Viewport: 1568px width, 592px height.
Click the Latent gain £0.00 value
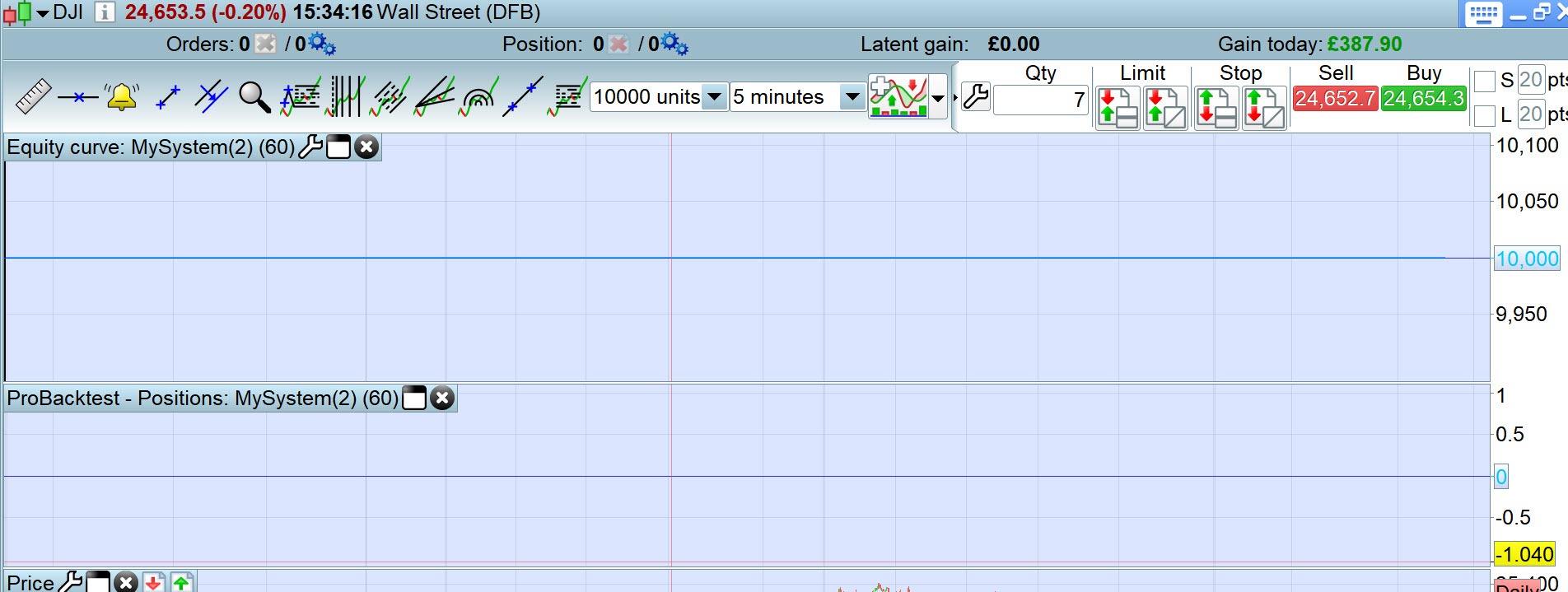(1013, 44)
